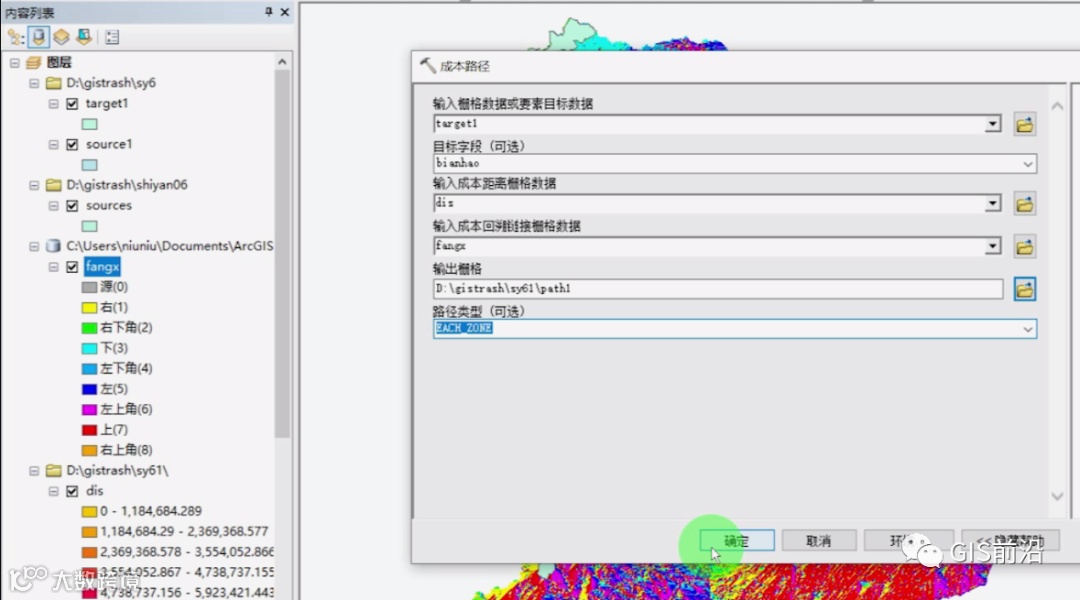
Task: Click the green 右下角(2) swatch
Action: [90, 328]
